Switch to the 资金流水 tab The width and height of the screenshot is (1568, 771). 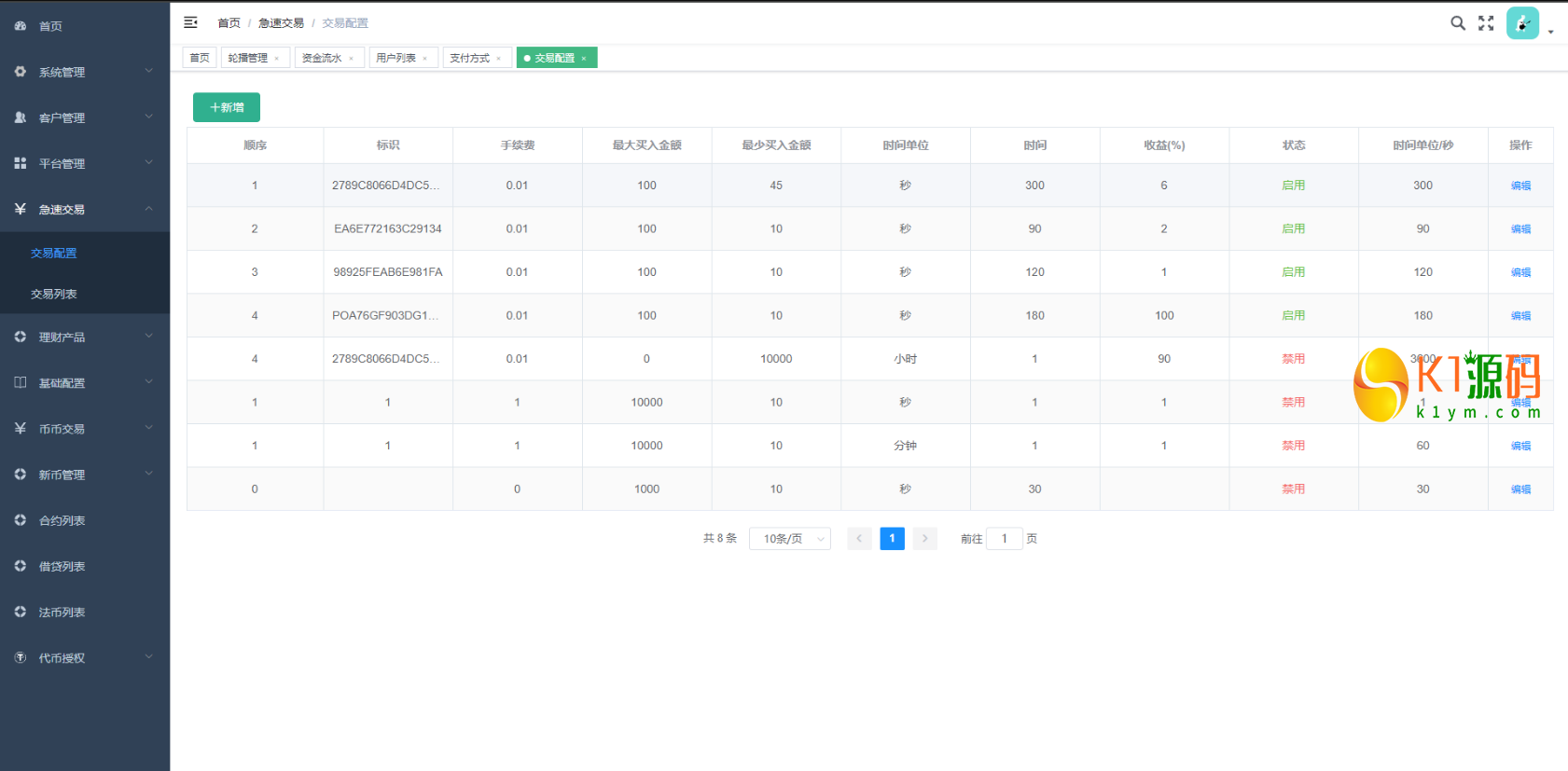coord(322,58)
